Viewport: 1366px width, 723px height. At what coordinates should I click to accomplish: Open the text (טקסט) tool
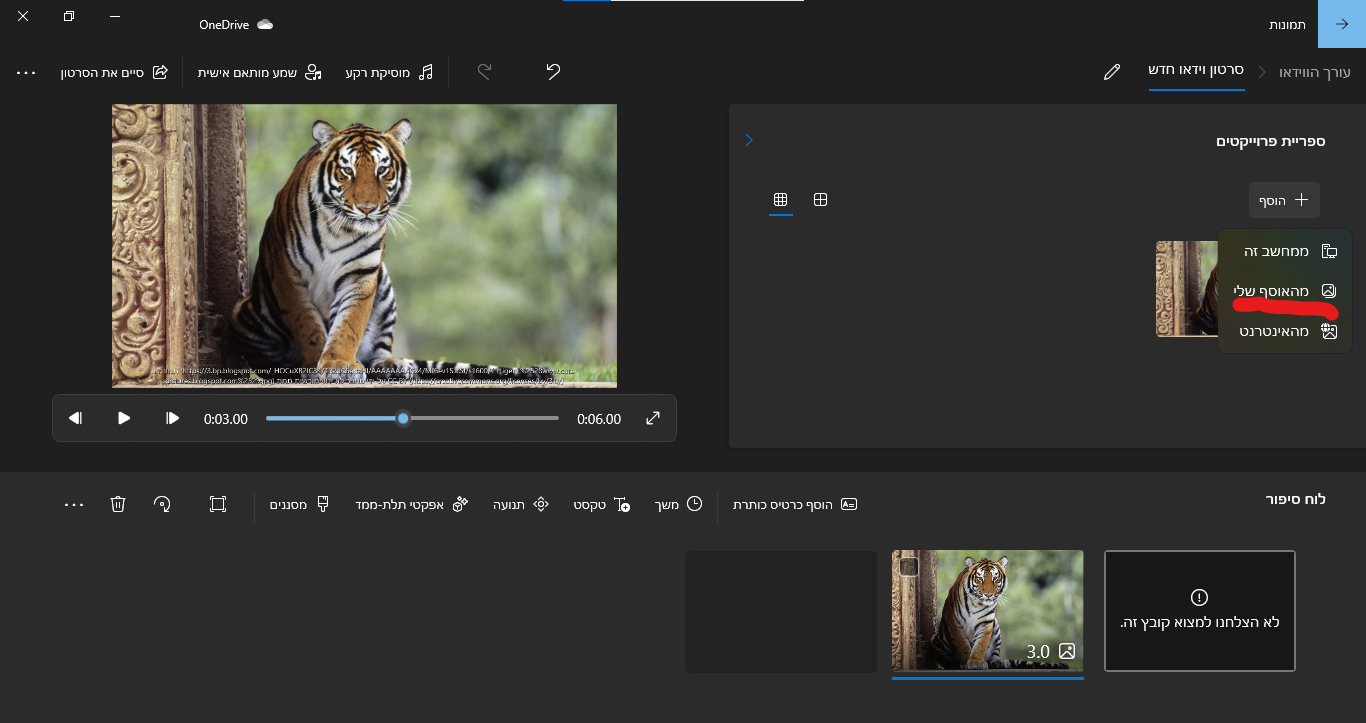(x=601, y=504)
